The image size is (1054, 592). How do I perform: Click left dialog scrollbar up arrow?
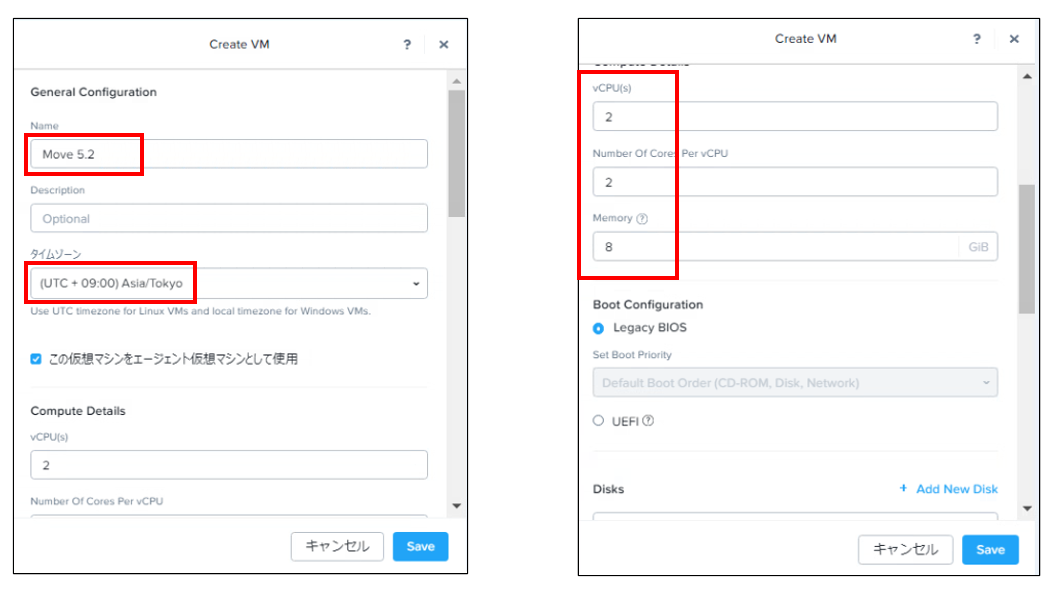(457, 81)
